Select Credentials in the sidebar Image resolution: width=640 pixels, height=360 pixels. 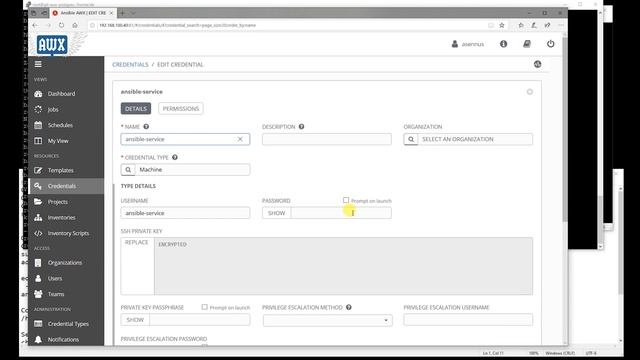(x=66, y=186)
